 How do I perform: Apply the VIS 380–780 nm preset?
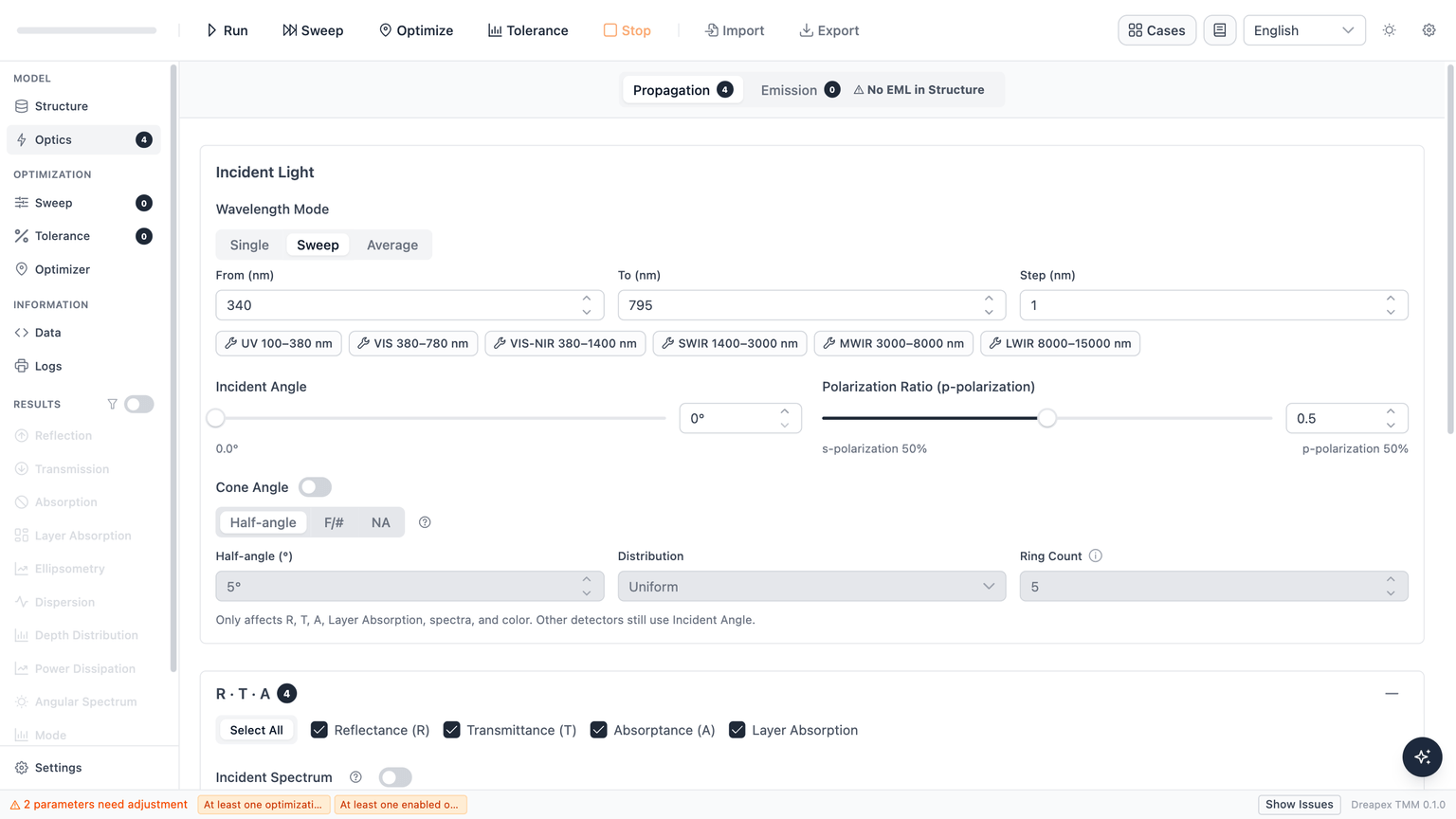pyautogui.click(x=413, y=343)
